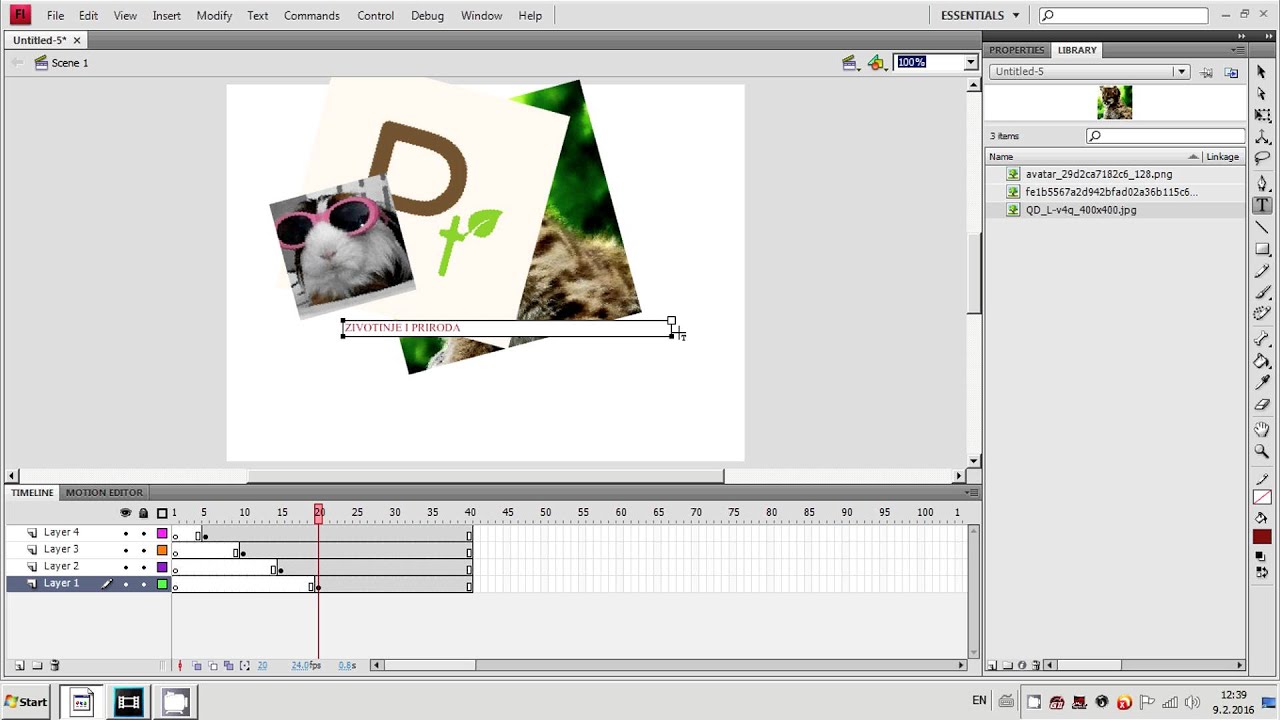Click the timeline delete layer trash icon
Image resolution: width=1280 pixels, height=720 pixels.
coord(55,665)
